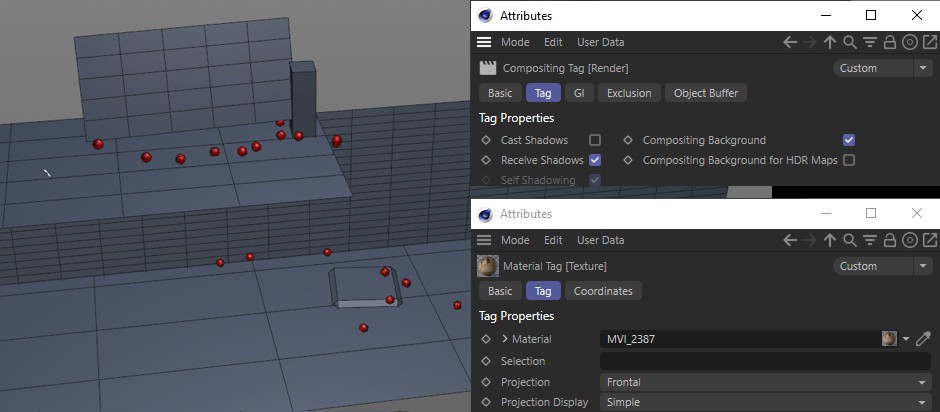
Task: Click the empty Selection input field
Action: click(766, 361)
